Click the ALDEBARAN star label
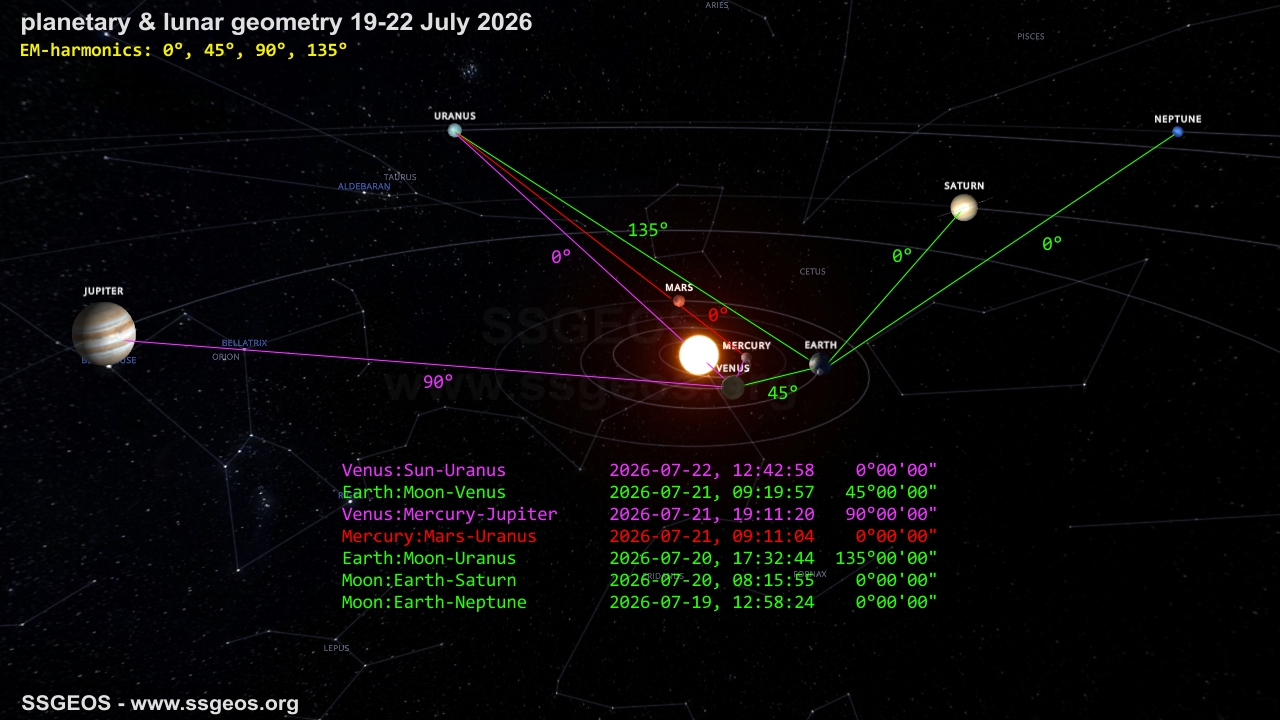1280x720 pixels. (363, 187)
